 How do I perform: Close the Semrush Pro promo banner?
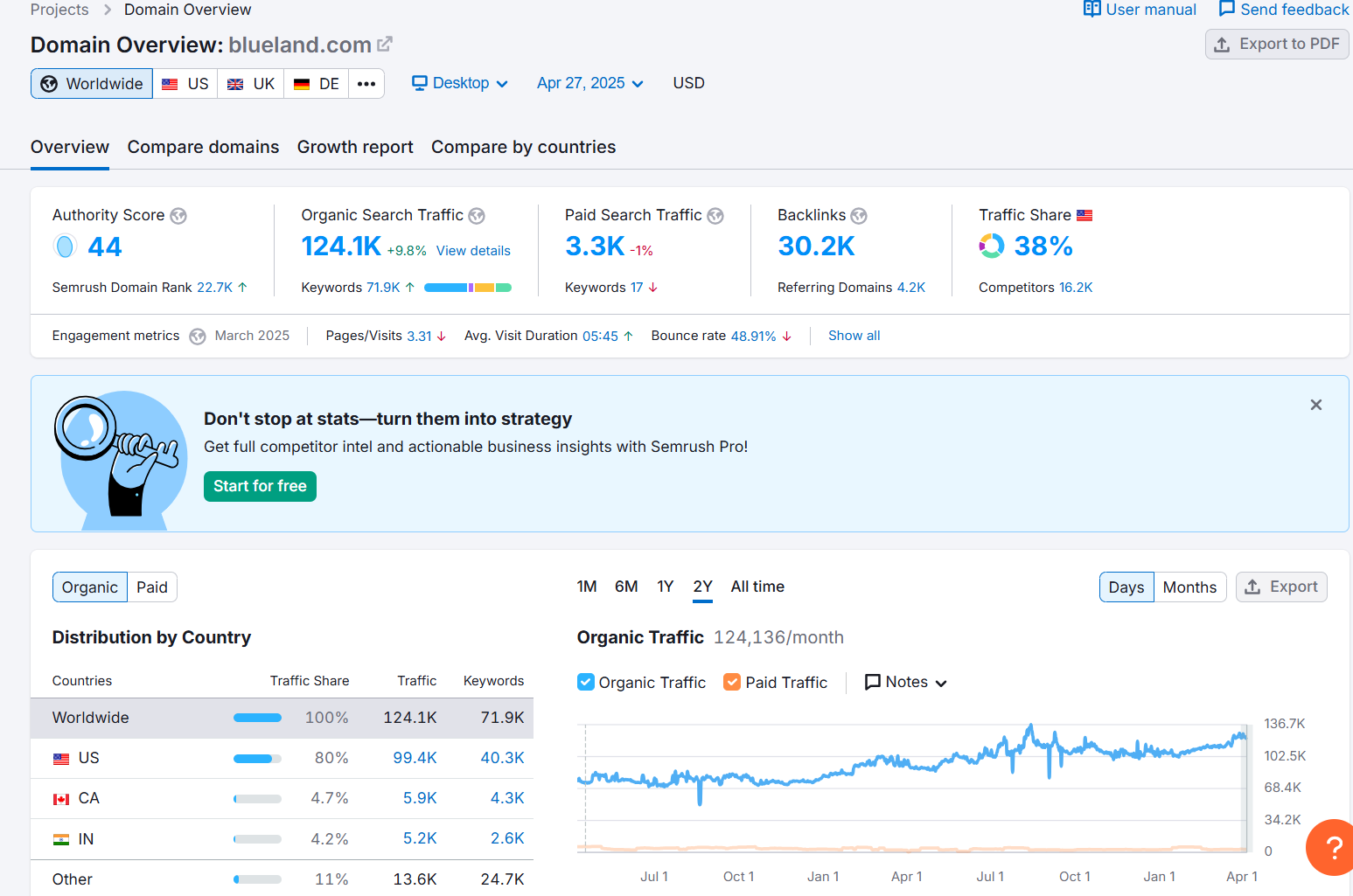point(1315,405)
